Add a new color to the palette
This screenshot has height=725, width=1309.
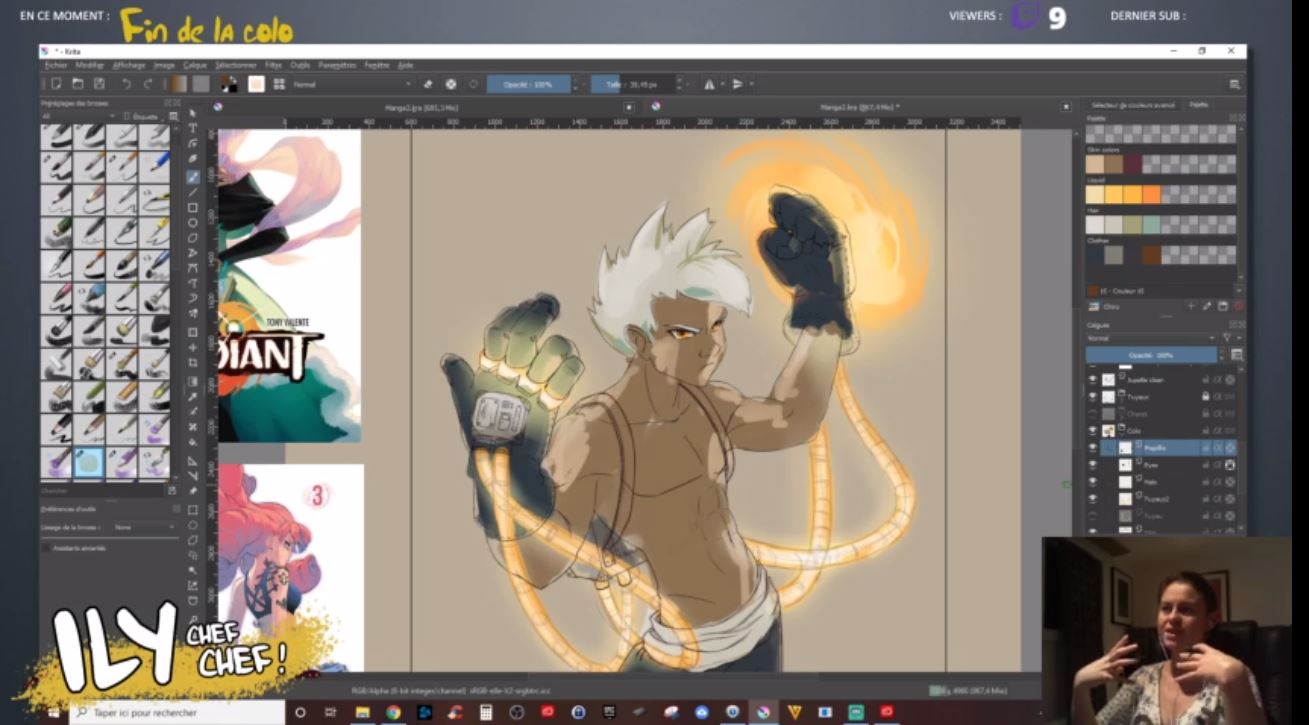1191,306
